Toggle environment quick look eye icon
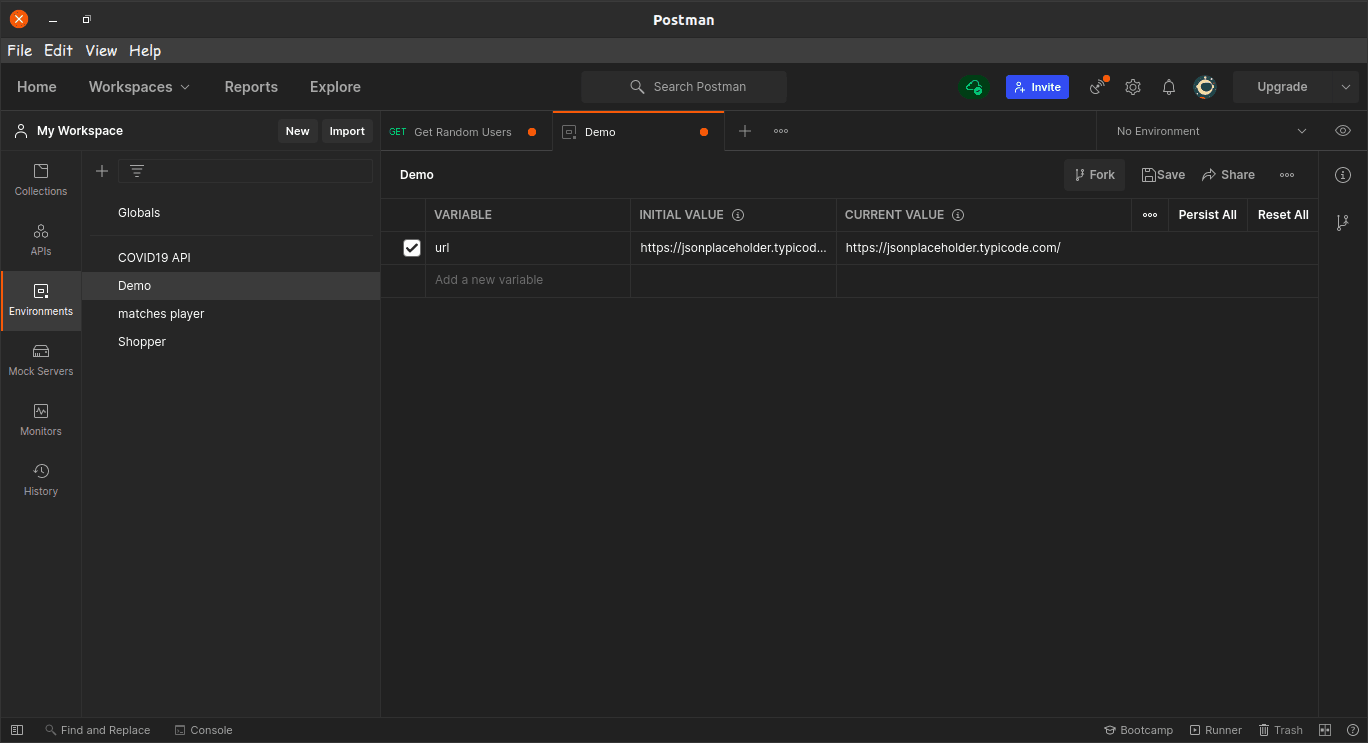This screenshot has height=743, width=1368. click(x=1343, y=131)
